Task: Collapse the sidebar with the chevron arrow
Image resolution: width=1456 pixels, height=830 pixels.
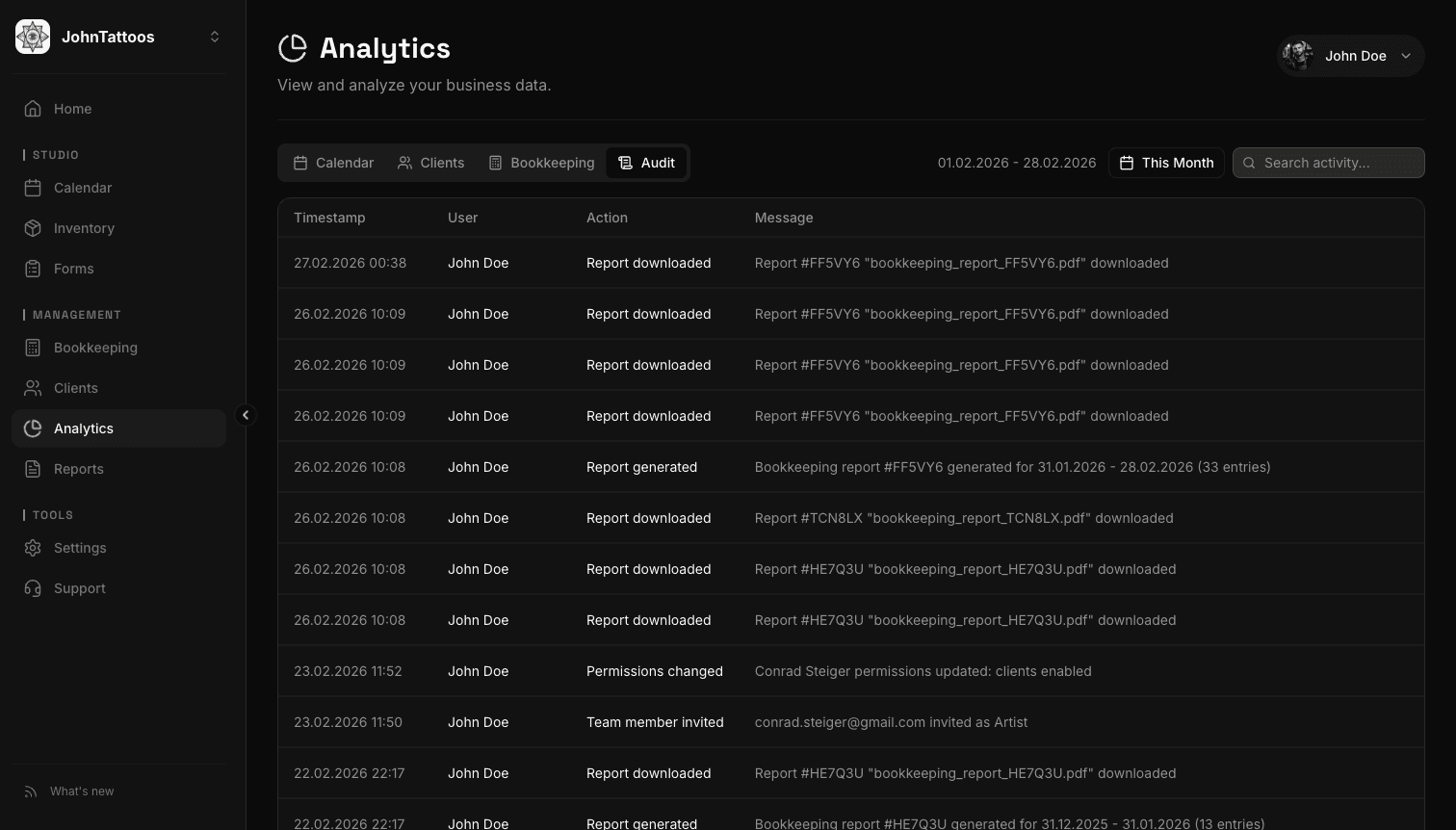Action: 247,415
